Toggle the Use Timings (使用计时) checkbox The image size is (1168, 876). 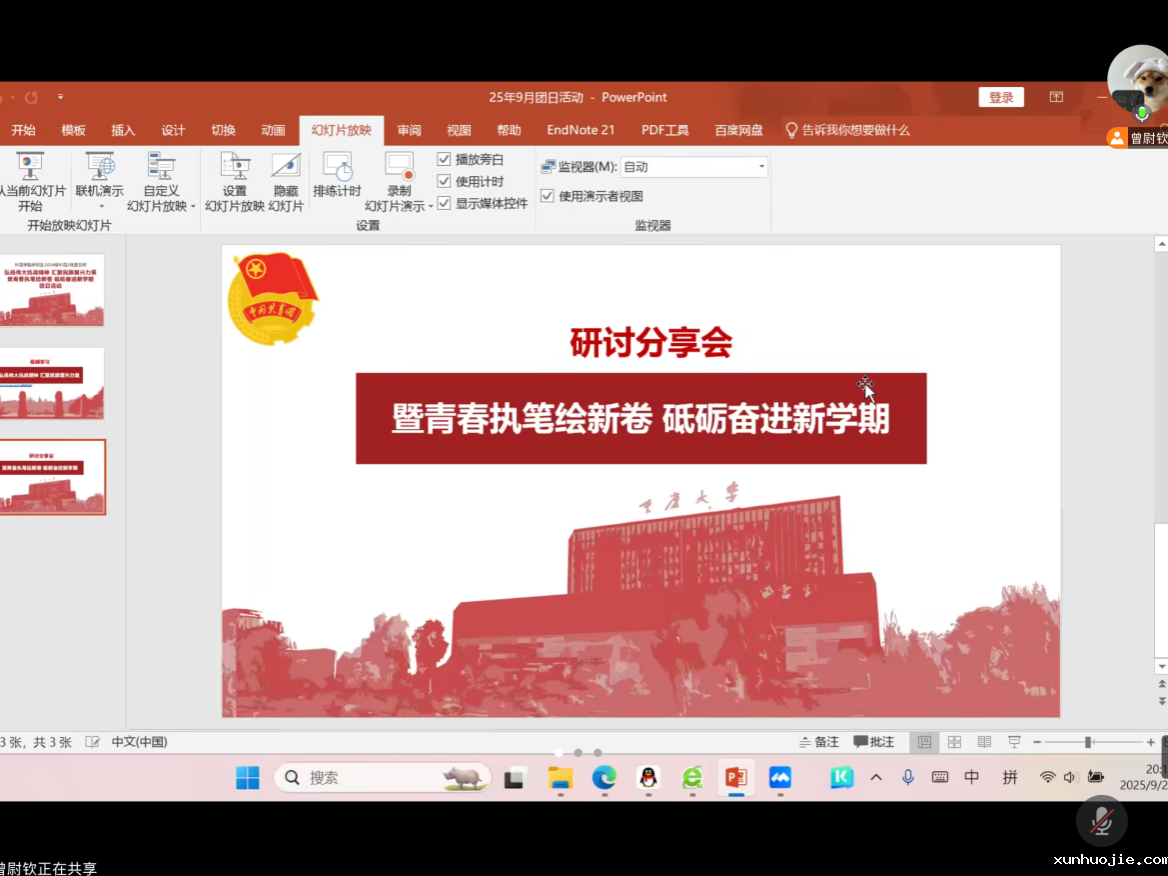[444, 181]
